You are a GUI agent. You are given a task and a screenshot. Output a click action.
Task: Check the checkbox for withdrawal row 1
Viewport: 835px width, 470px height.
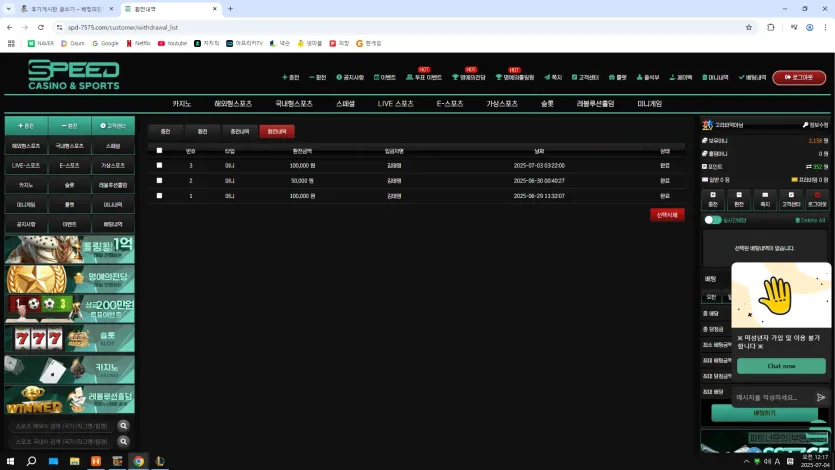tap(159, 196)
